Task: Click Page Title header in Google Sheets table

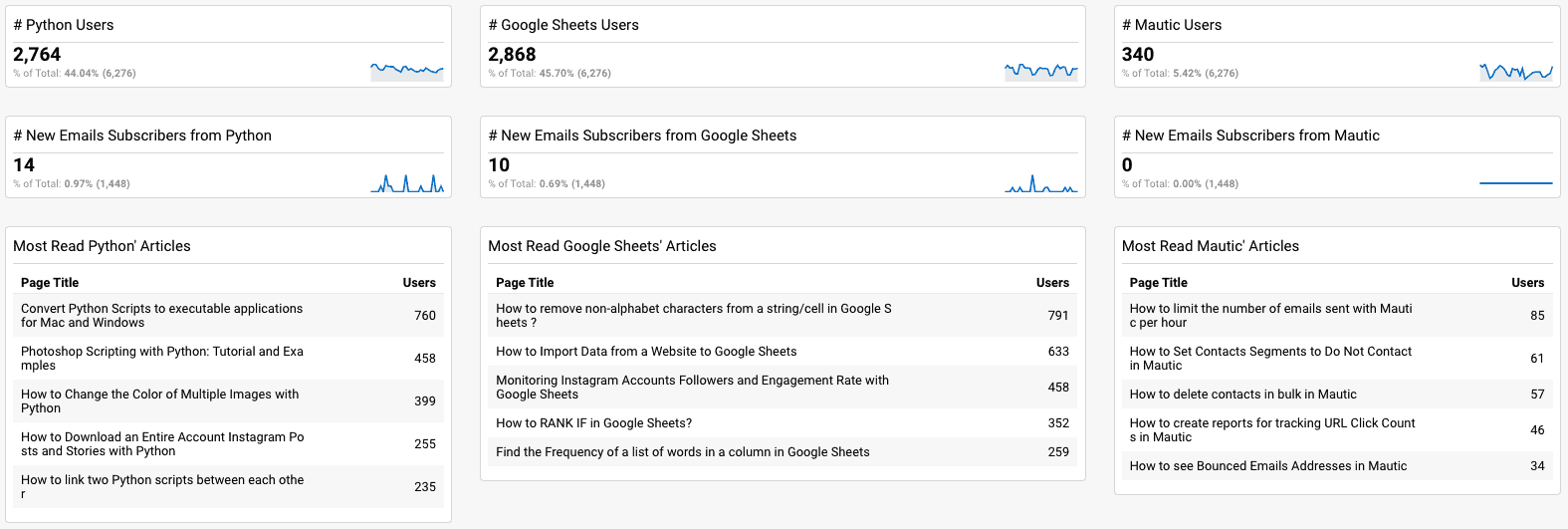Action: [525, 283]
